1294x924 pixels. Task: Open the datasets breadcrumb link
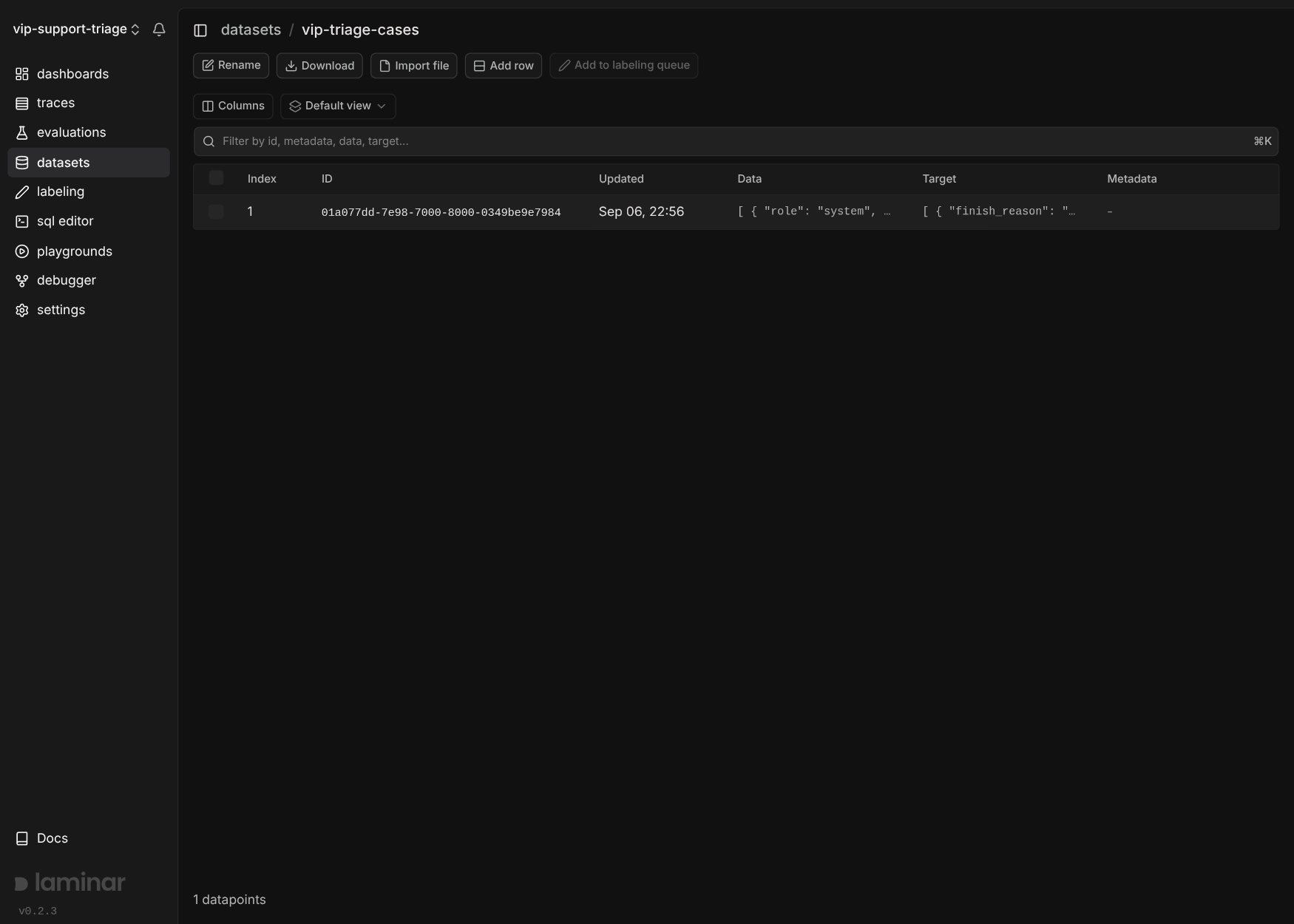[251, 30]
